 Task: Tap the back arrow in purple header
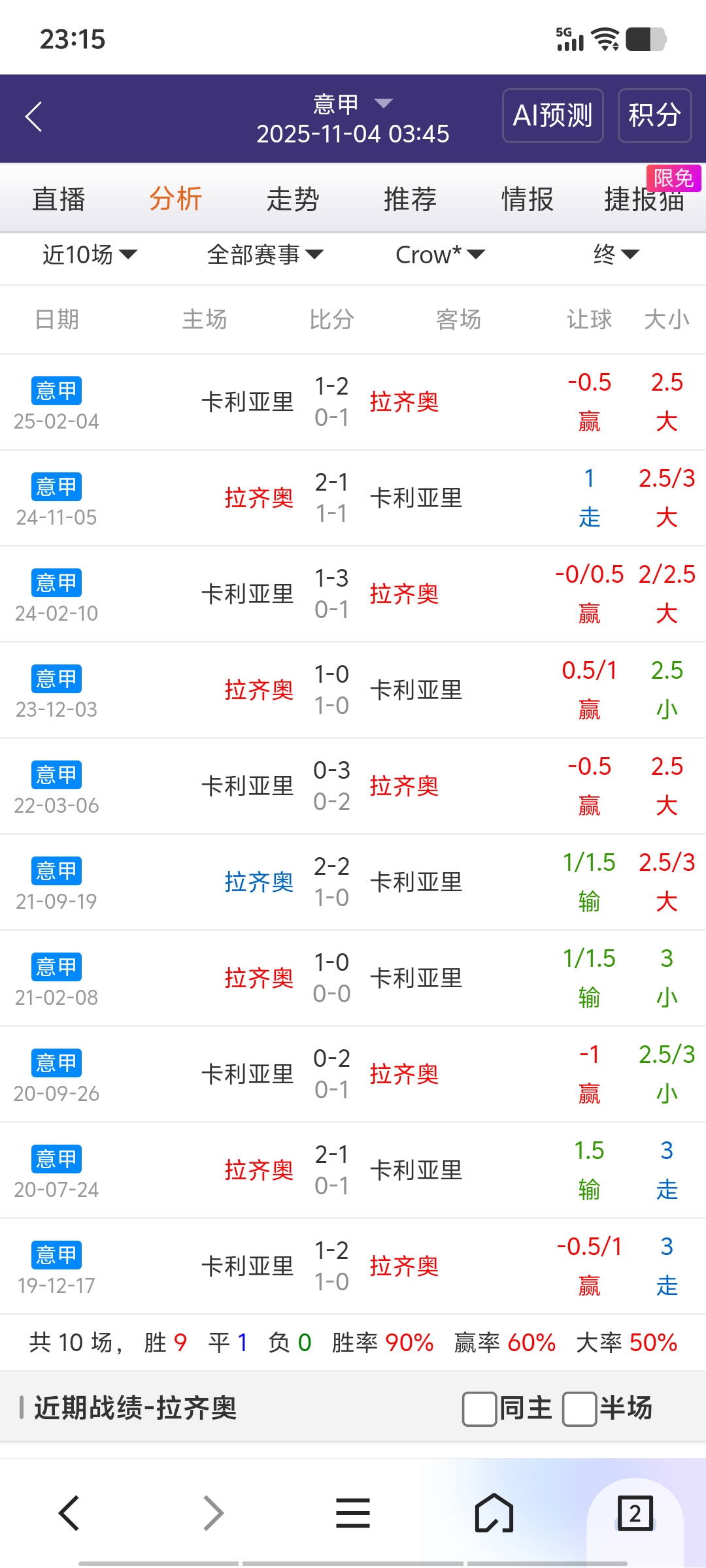click(34, 117)
